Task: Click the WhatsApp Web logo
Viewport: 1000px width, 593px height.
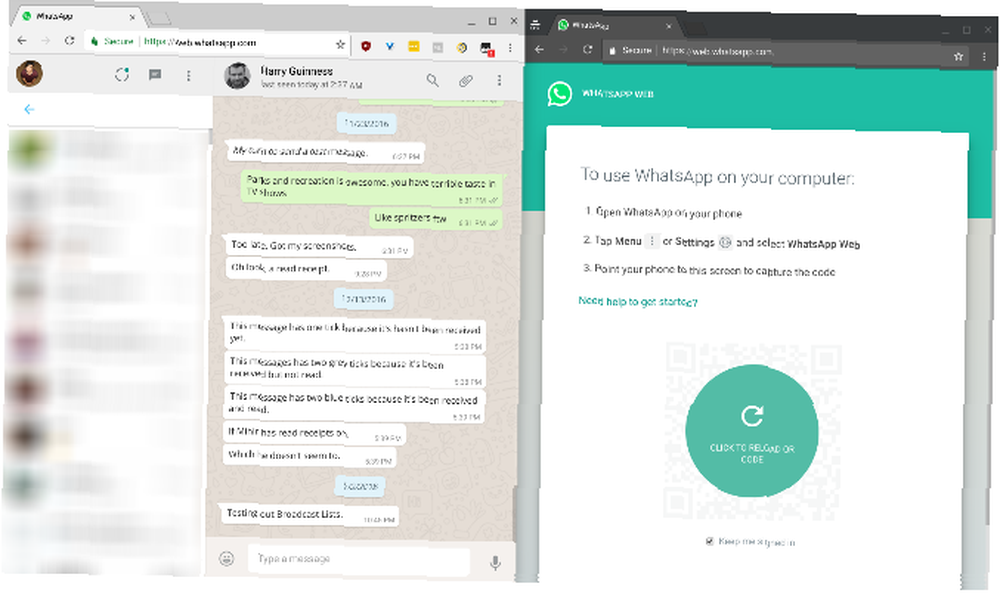Action: coord(559,94)
